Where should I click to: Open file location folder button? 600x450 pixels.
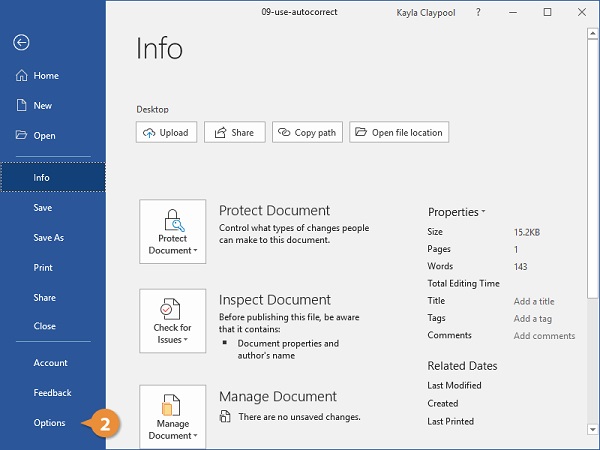coord(399,132)
